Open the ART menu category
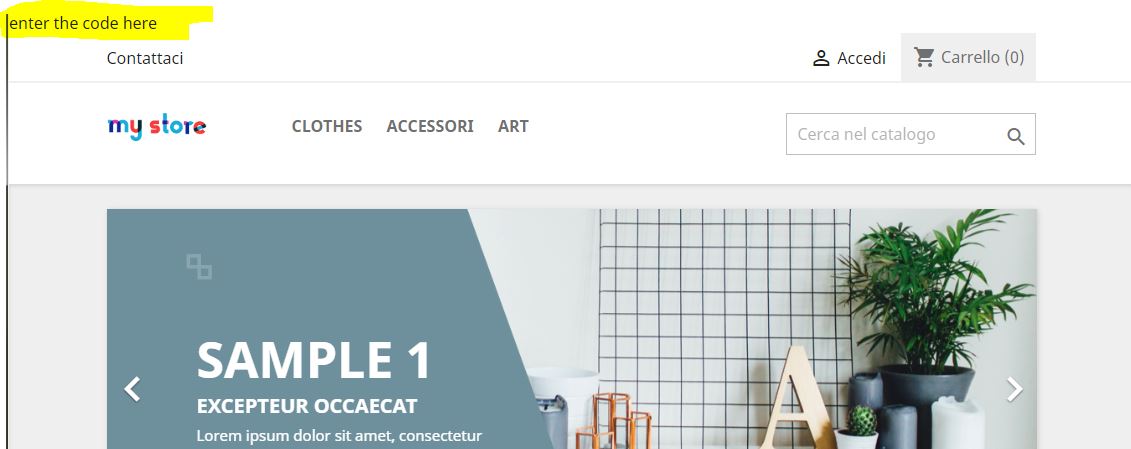This screenshot has height=449, width=1131. pyautogui.click(x=513, y=126)
